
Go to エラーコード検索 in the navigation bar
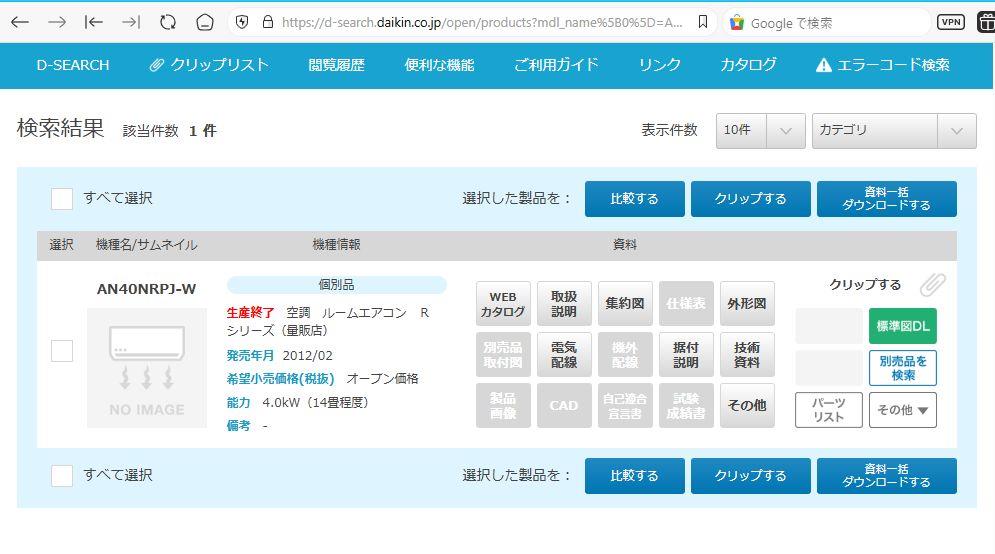883,65
